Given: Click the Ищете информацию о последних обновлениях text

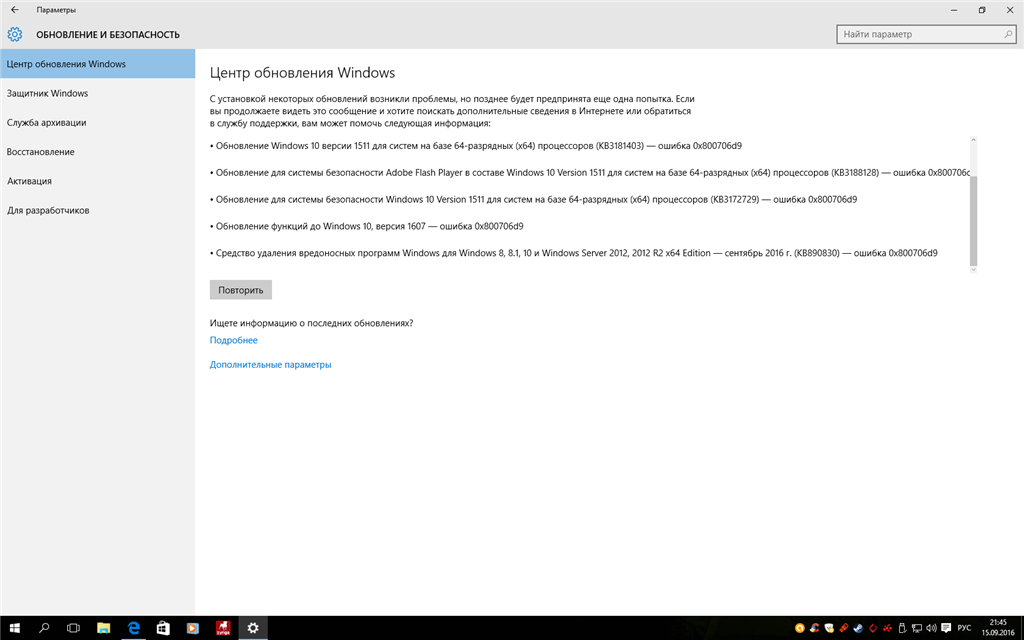Looking at the screenshot, I should [312, 323].
